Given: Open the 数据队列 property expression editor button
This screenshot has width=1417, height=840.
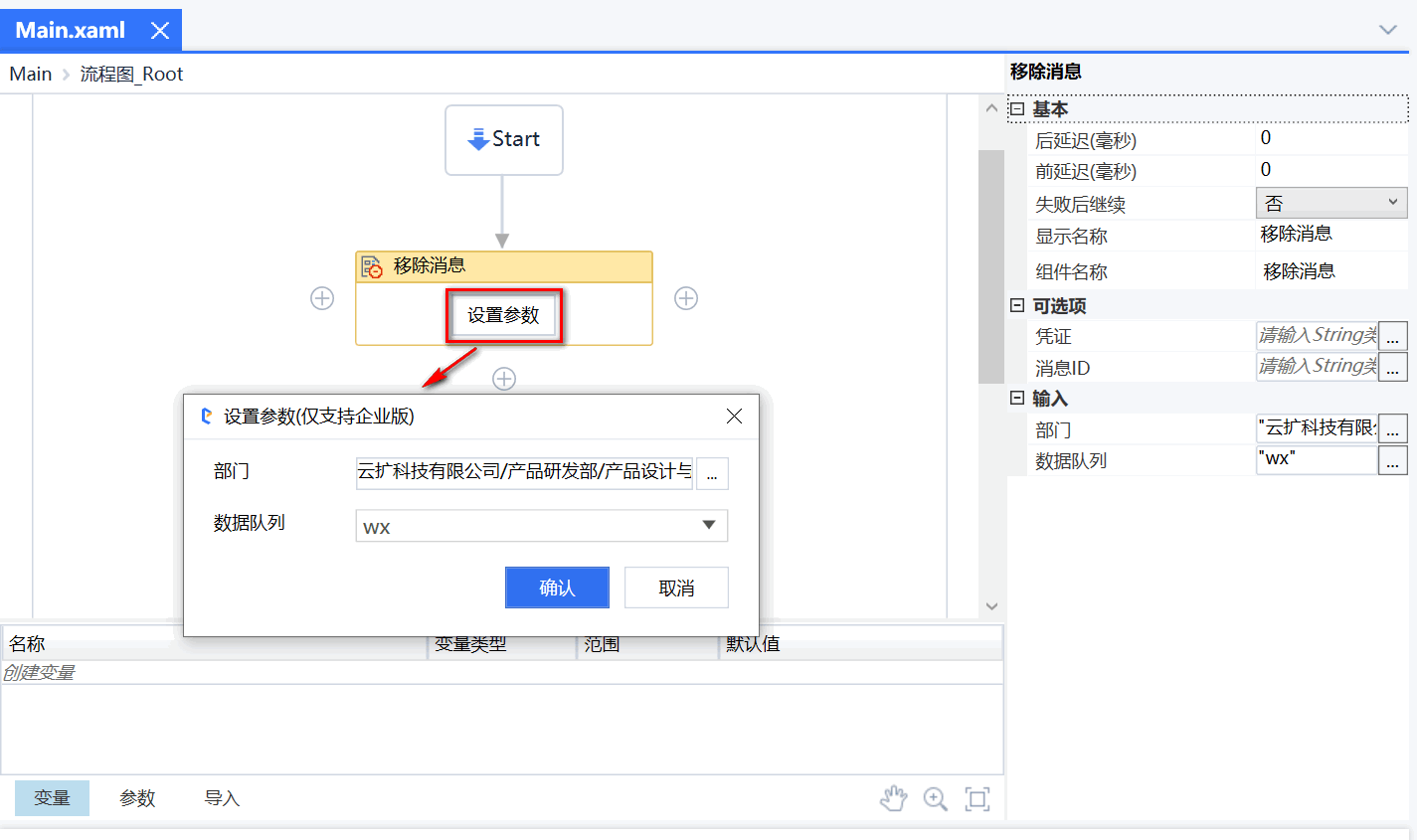Looking at the screenshot, I should coord(1393,459).
